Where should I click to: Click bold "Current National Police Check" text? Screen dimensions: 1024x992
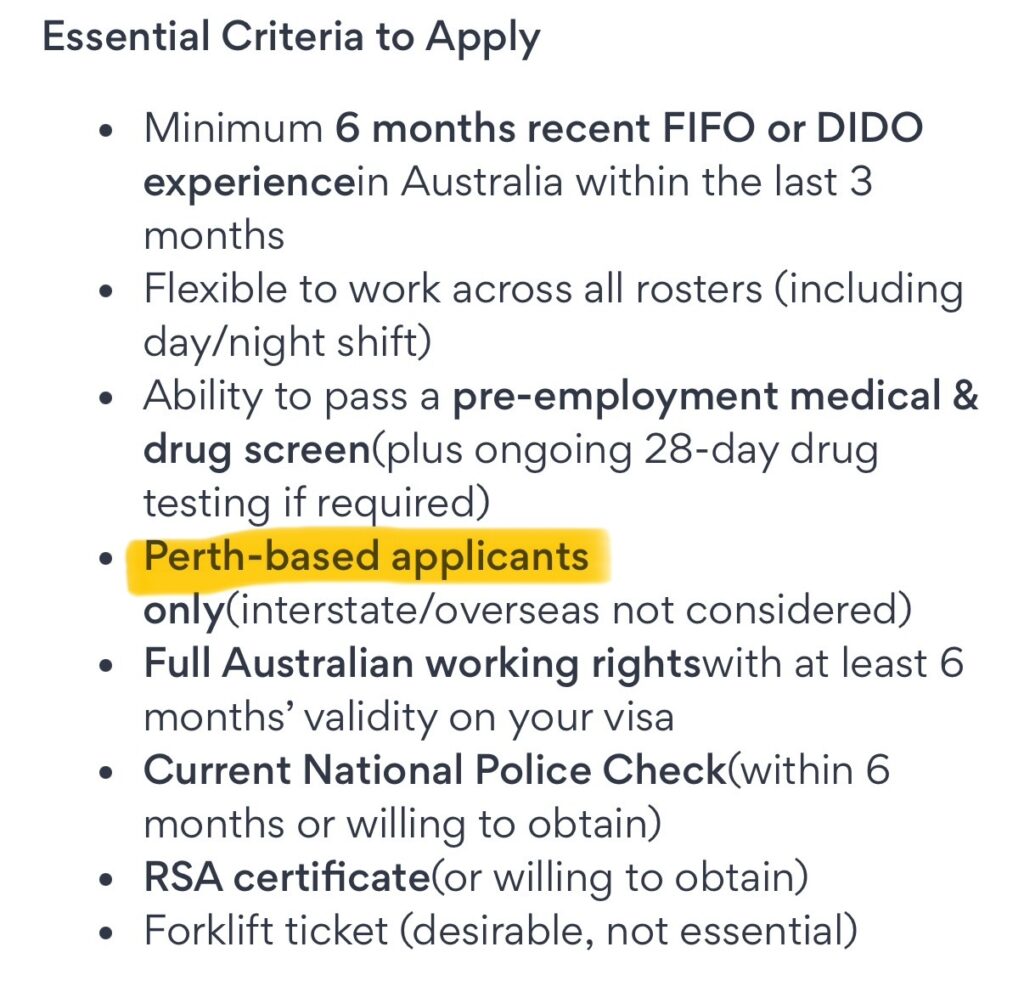pyautogui.click(x=434, y=771)
